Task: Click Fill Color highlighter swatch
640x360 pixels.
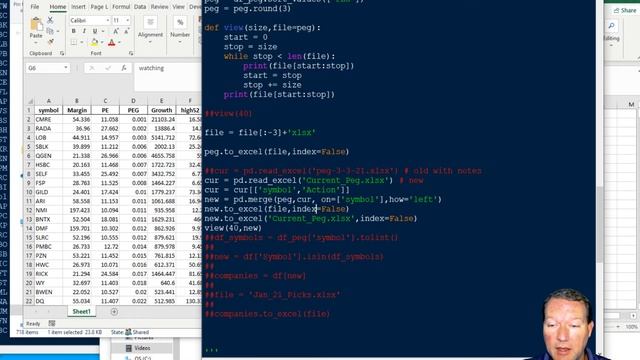Action: pyautogui.click(x=94, y=42)
